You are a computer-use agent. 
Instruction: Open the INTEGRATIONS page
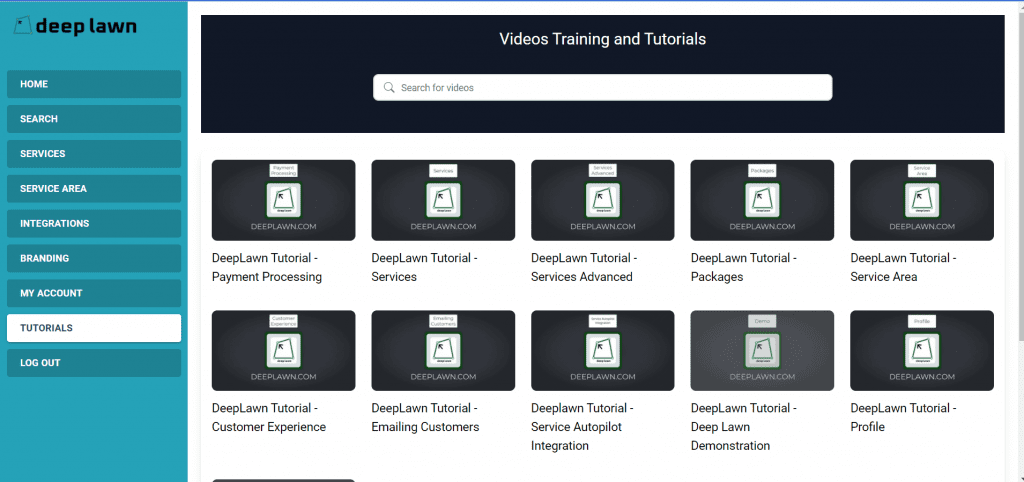point(94,223)
